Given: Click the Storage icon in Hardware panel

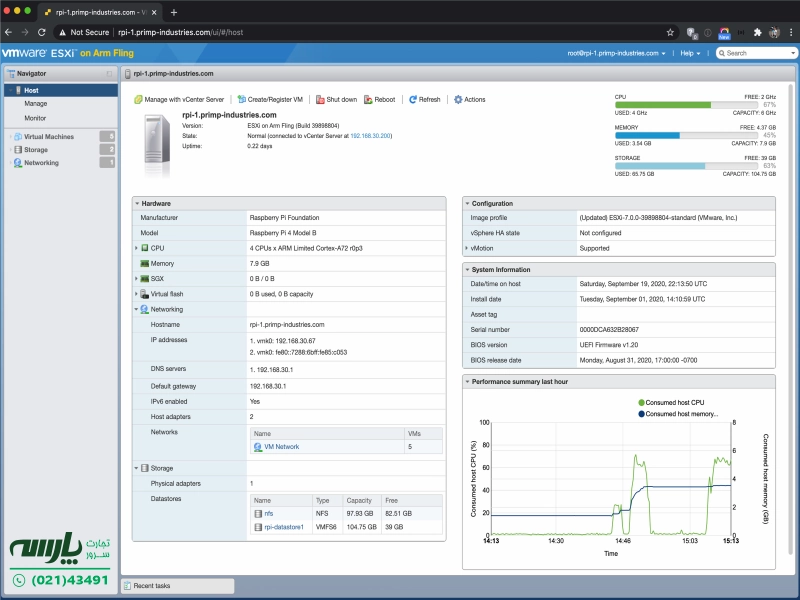Looking at the screenshot, I should click(x=145, y=468).
